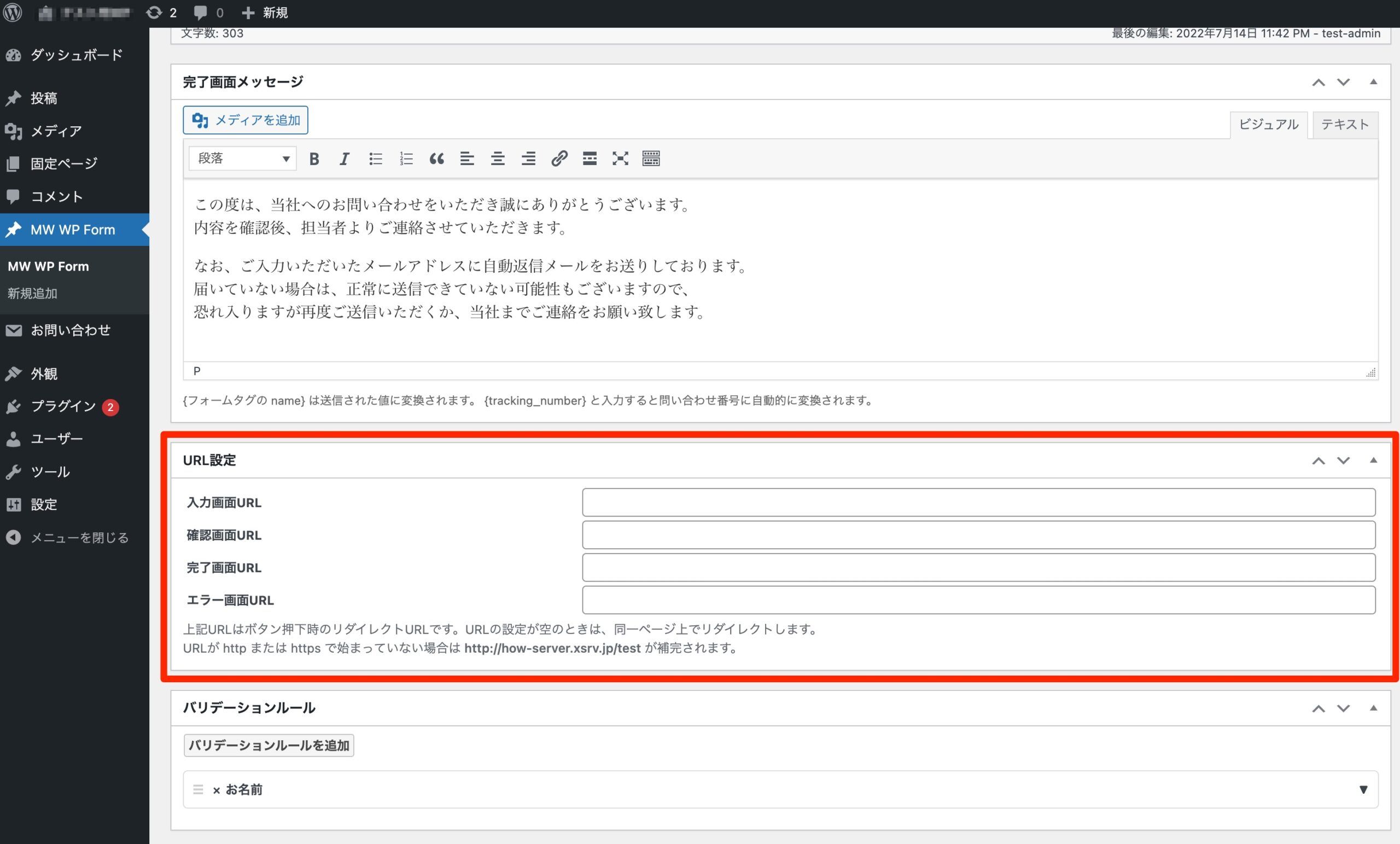Viewport: 1400px width, 844px height.
Task: Open the 段落 paragraph style dropdown
Action: pyautogui.click(x=242, y=159)
